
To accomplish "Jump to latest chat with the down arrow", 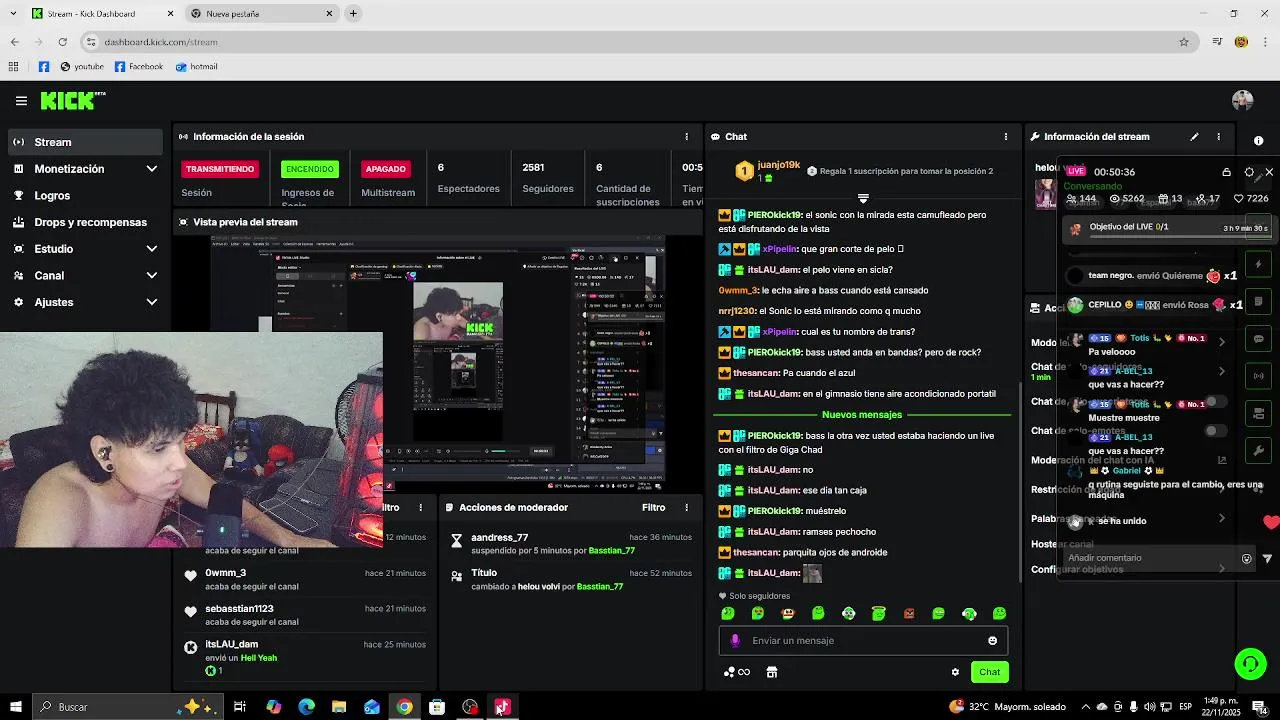I will 863,198.
